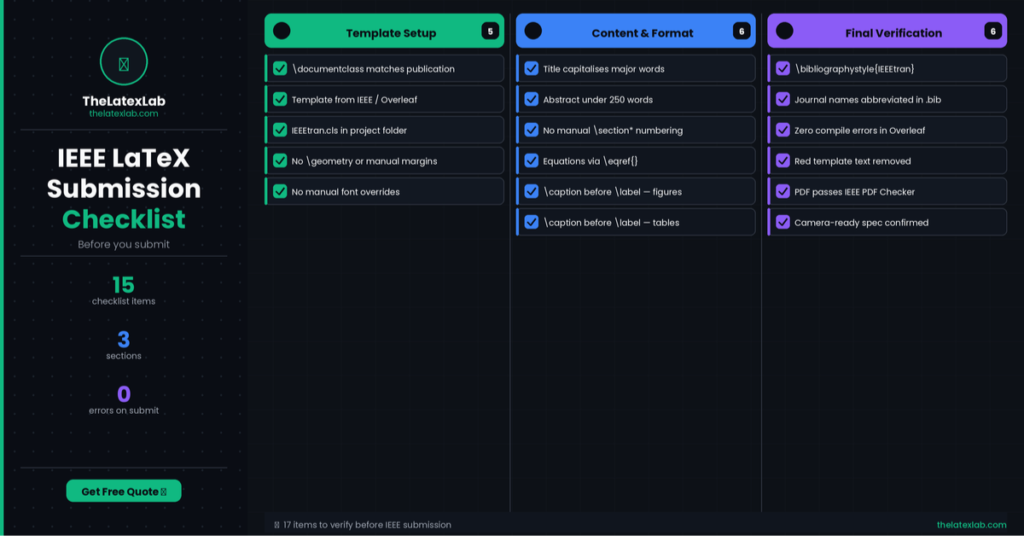Select the Template Setup column header
The image size is (1024, 536).
390,32
